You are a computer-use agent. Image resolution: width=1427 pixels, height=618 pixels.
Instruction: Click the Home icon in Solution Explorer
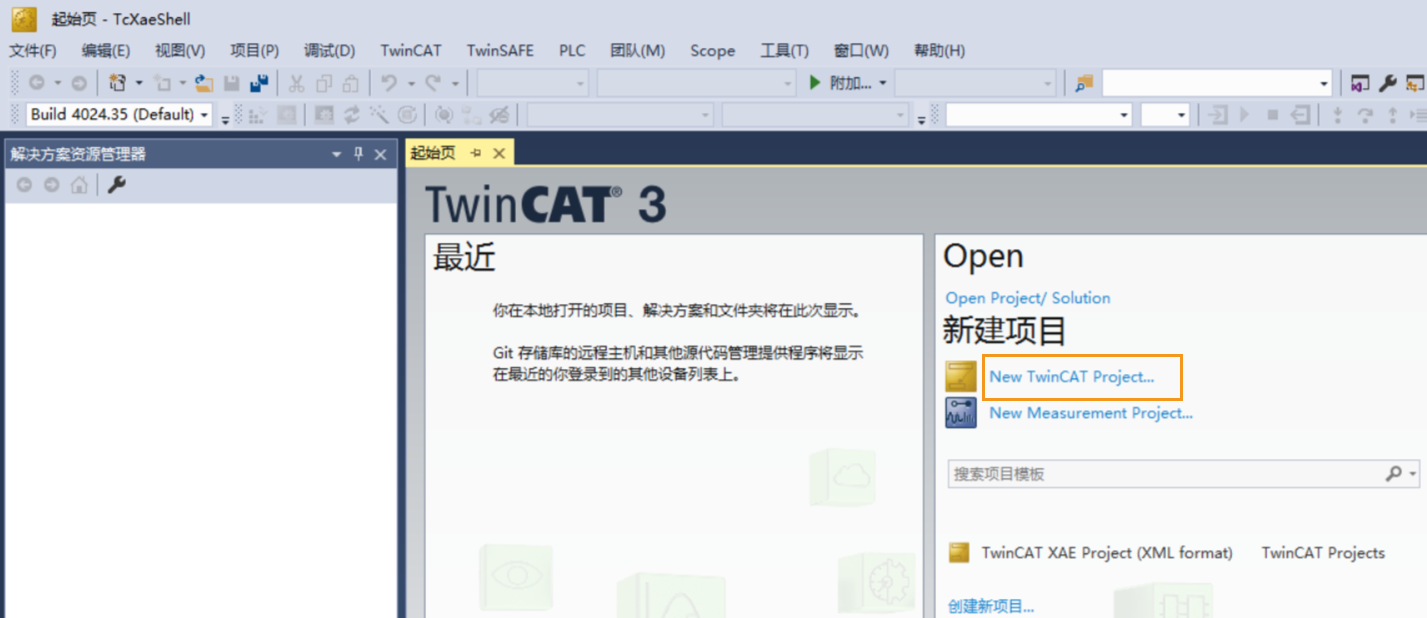(79, 185)
